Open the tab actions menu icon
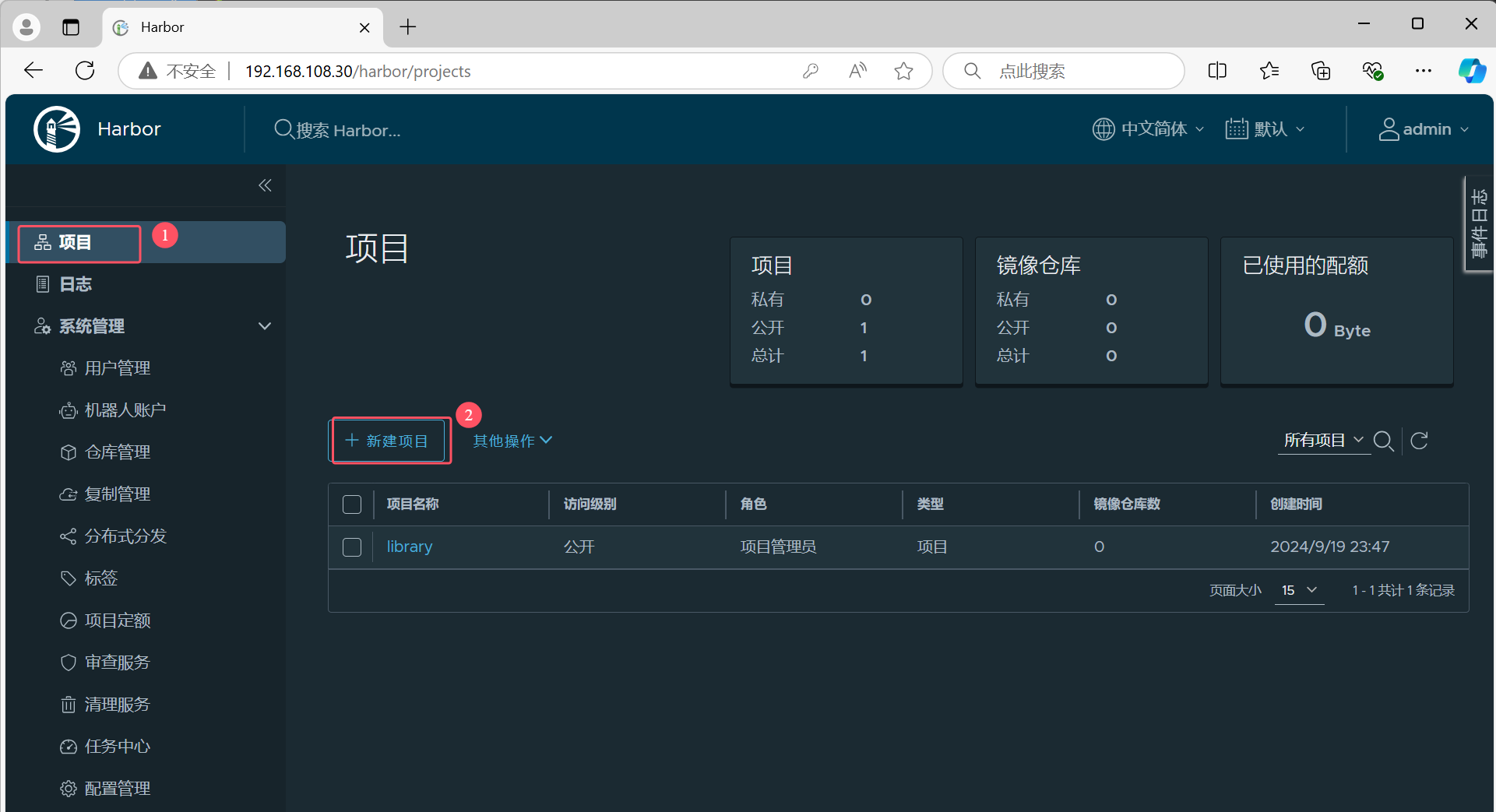 tap(71, 27)
